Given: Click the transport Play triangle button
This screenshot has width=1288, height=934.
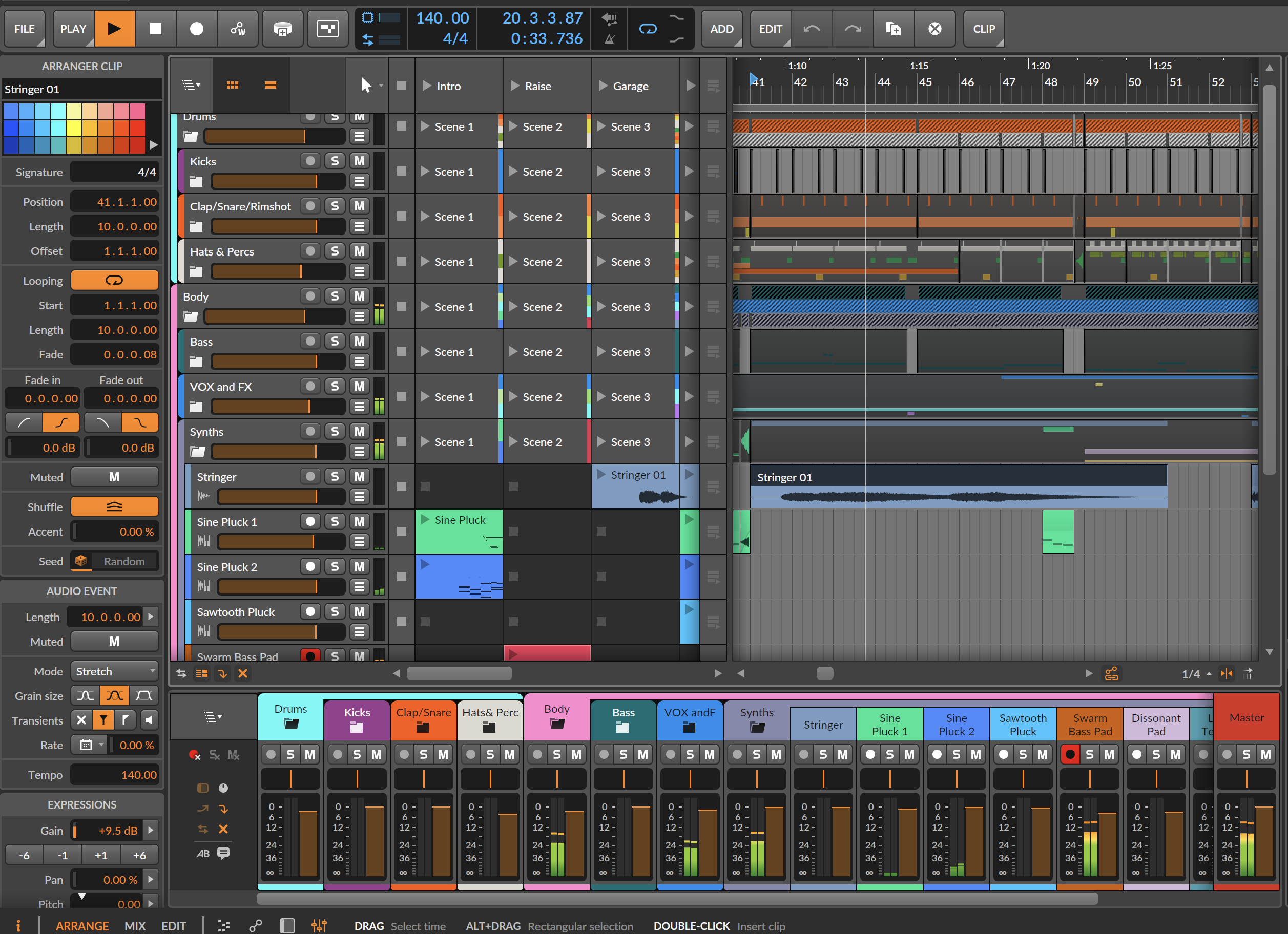Looking at the screenshot, I should pos(114,28).
